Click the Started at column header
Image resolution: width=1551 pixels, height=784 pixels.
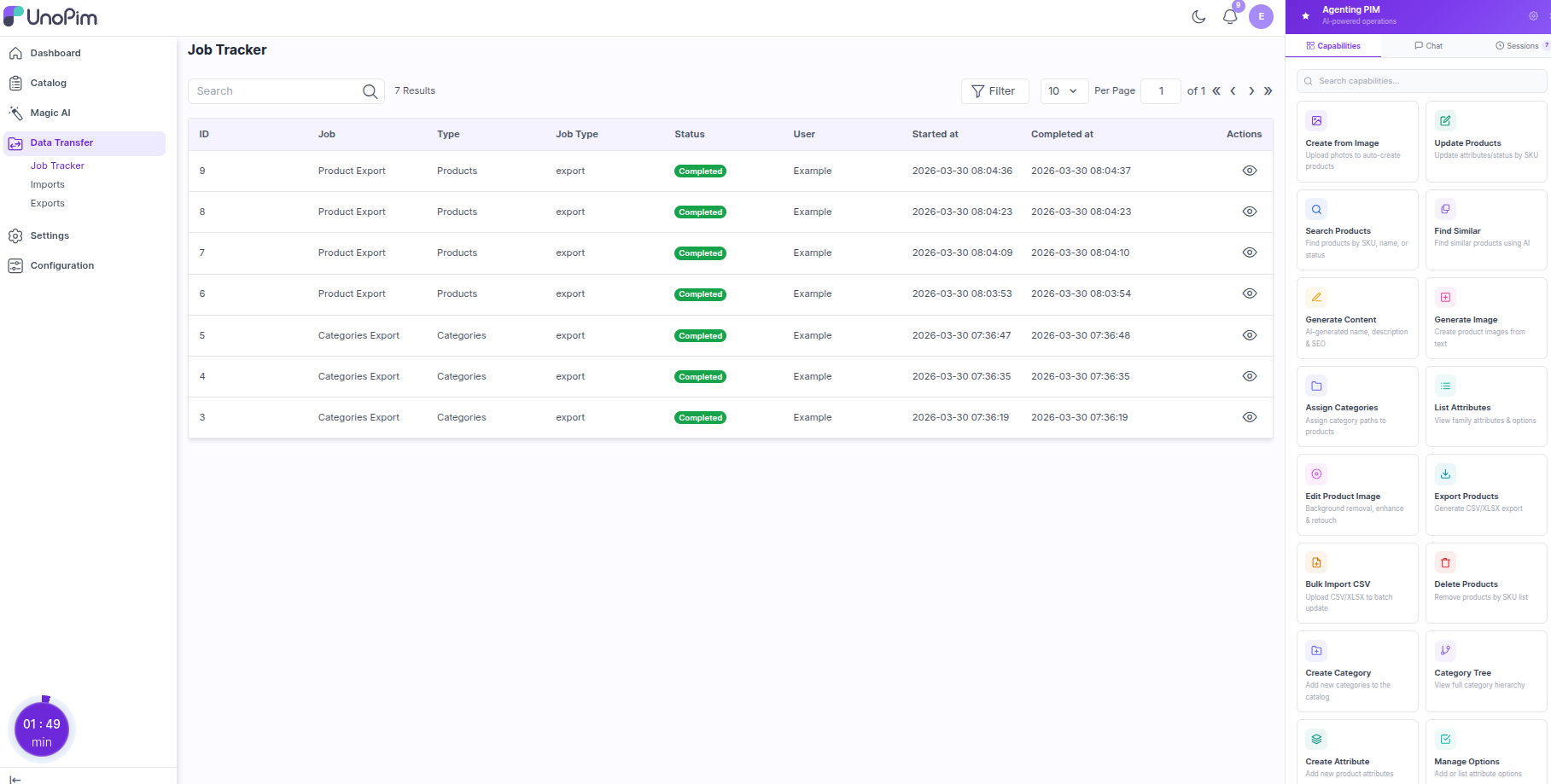tap(935, 134)
